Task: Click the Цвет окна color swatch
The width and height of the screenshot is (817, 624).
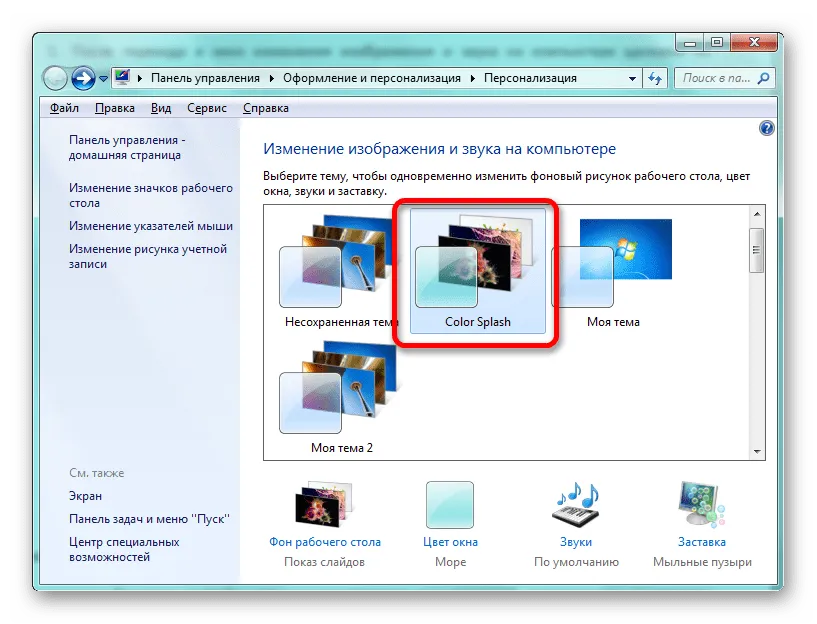Action: (450, 505)
